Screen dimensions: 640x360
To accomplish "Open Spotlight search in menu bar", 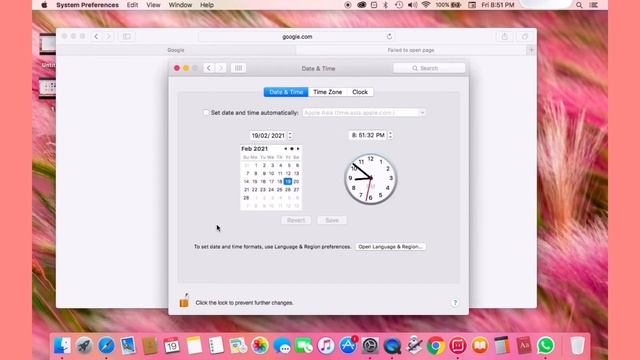I will (x=579, y=5).
